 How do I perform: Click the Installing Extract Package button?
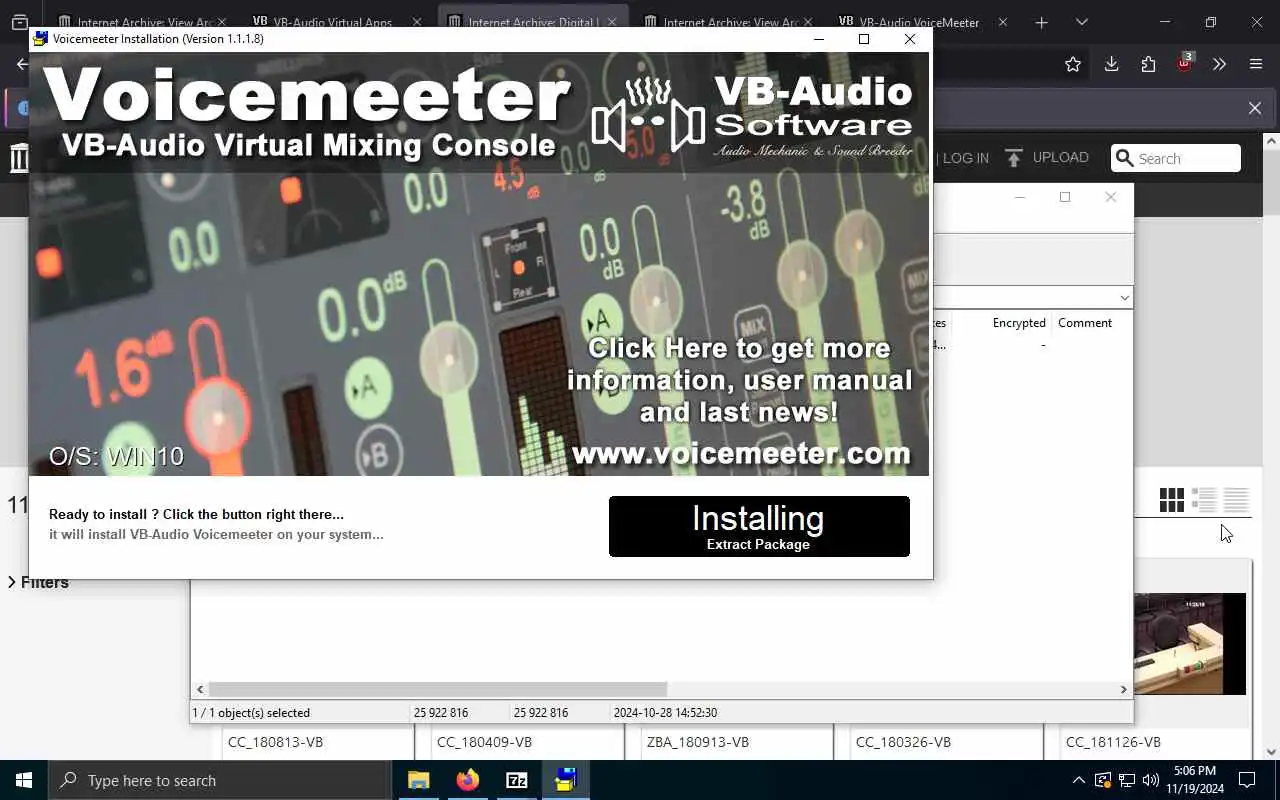[759, 526]
